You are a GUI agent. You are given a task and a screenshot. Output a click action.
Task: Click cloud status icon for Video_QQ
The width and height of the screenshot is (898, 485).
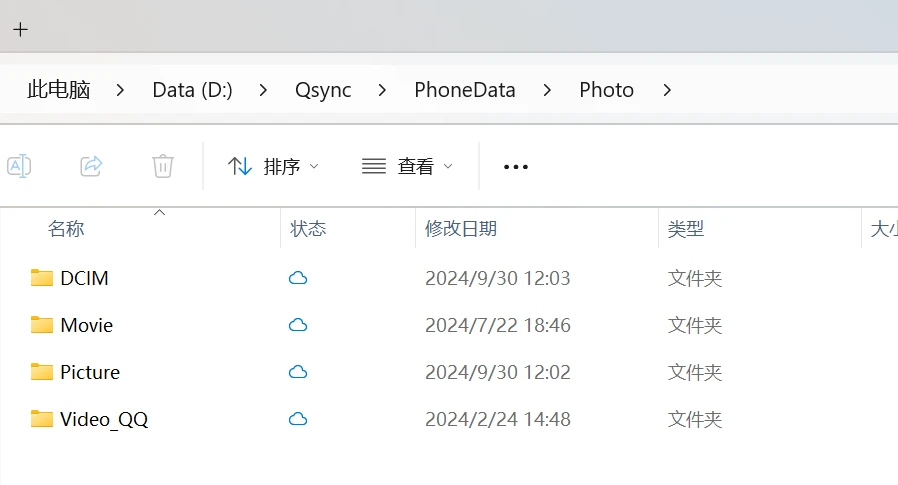pyautogui.click(x=297, y=419)
